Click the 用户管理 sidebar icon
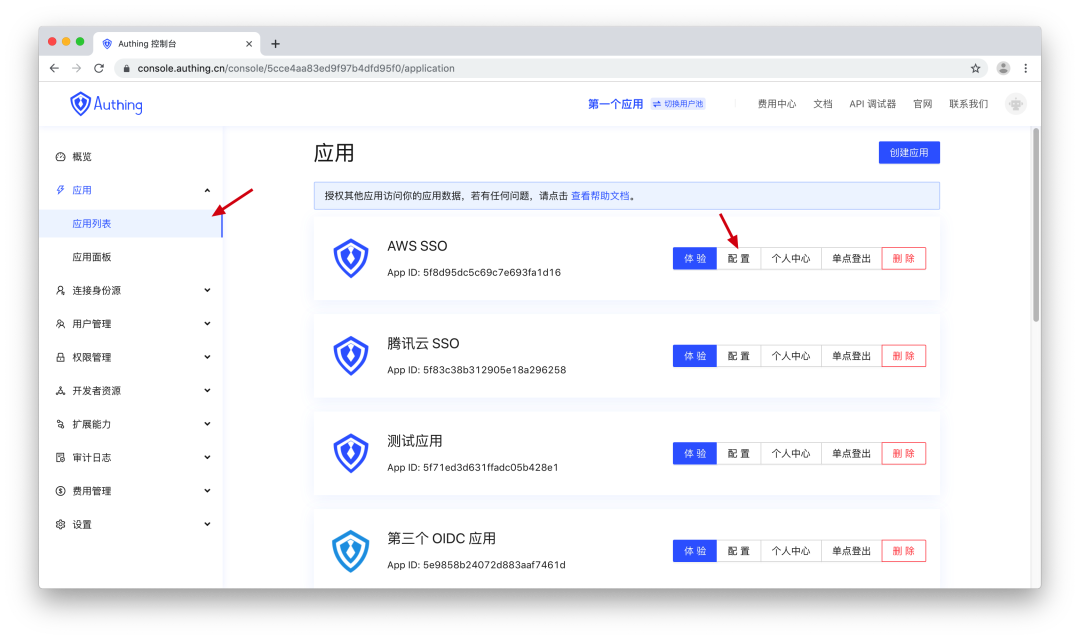 (61, 324)
